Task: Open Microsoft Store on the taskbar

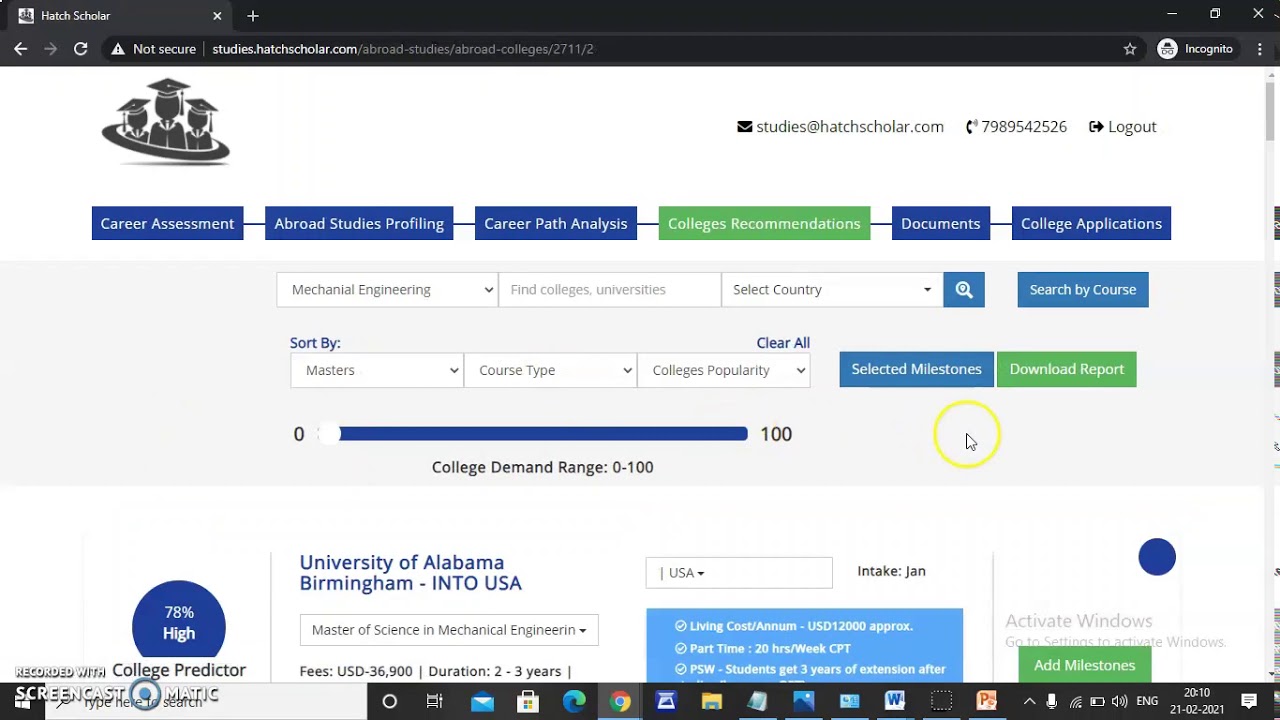Action: 528,701
